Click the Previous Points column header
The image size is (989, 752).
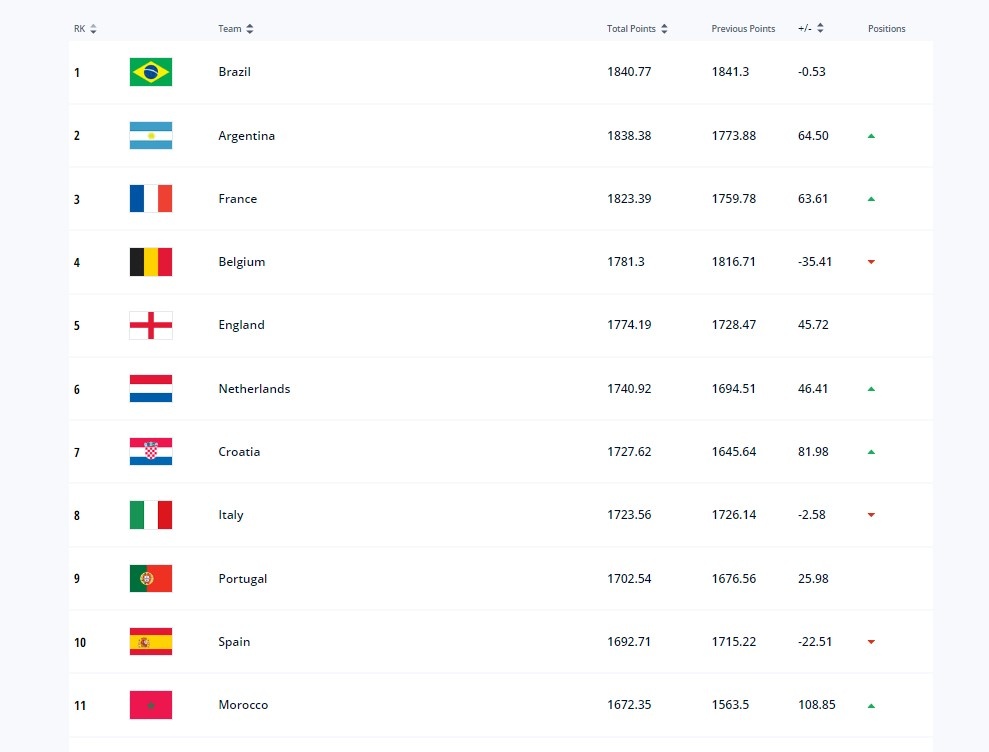tap(743, 29)
